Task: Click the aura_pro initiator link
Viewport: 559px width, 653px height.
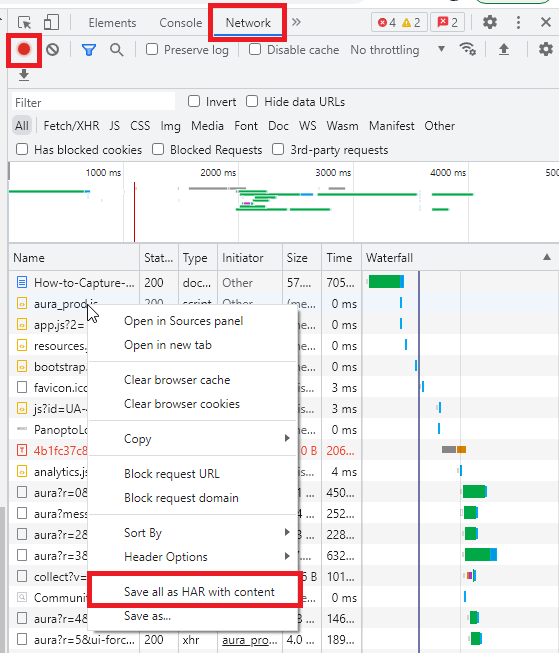Action: 250,640
